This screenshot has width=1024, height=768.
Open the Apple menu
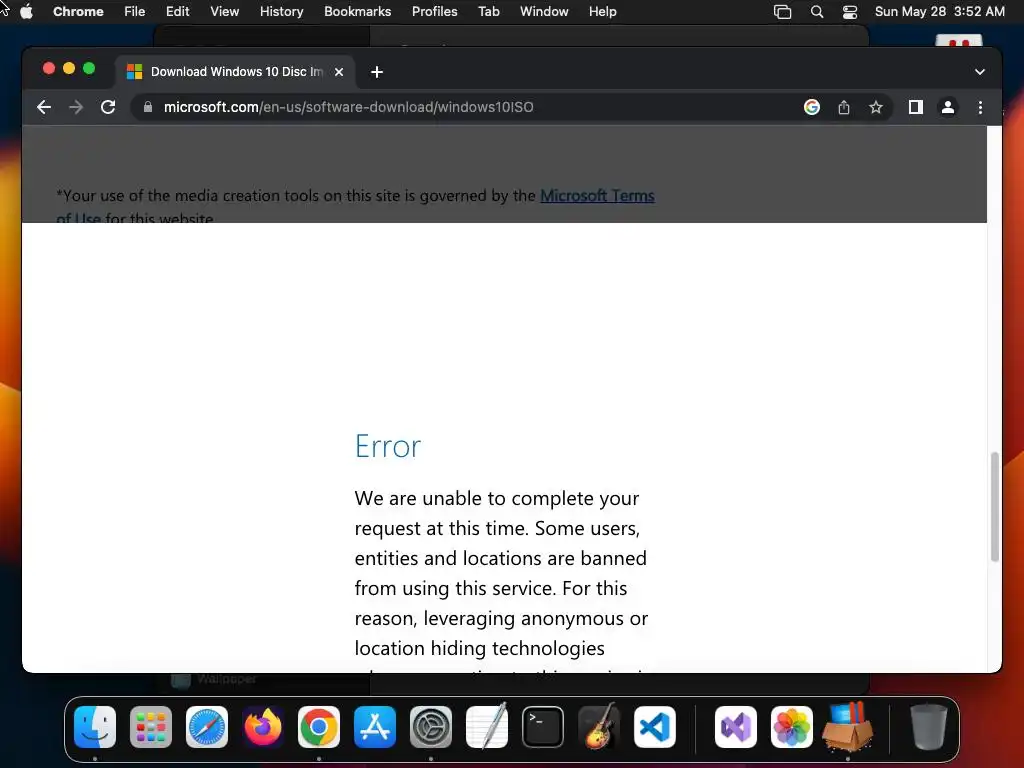tap(27, 11)
